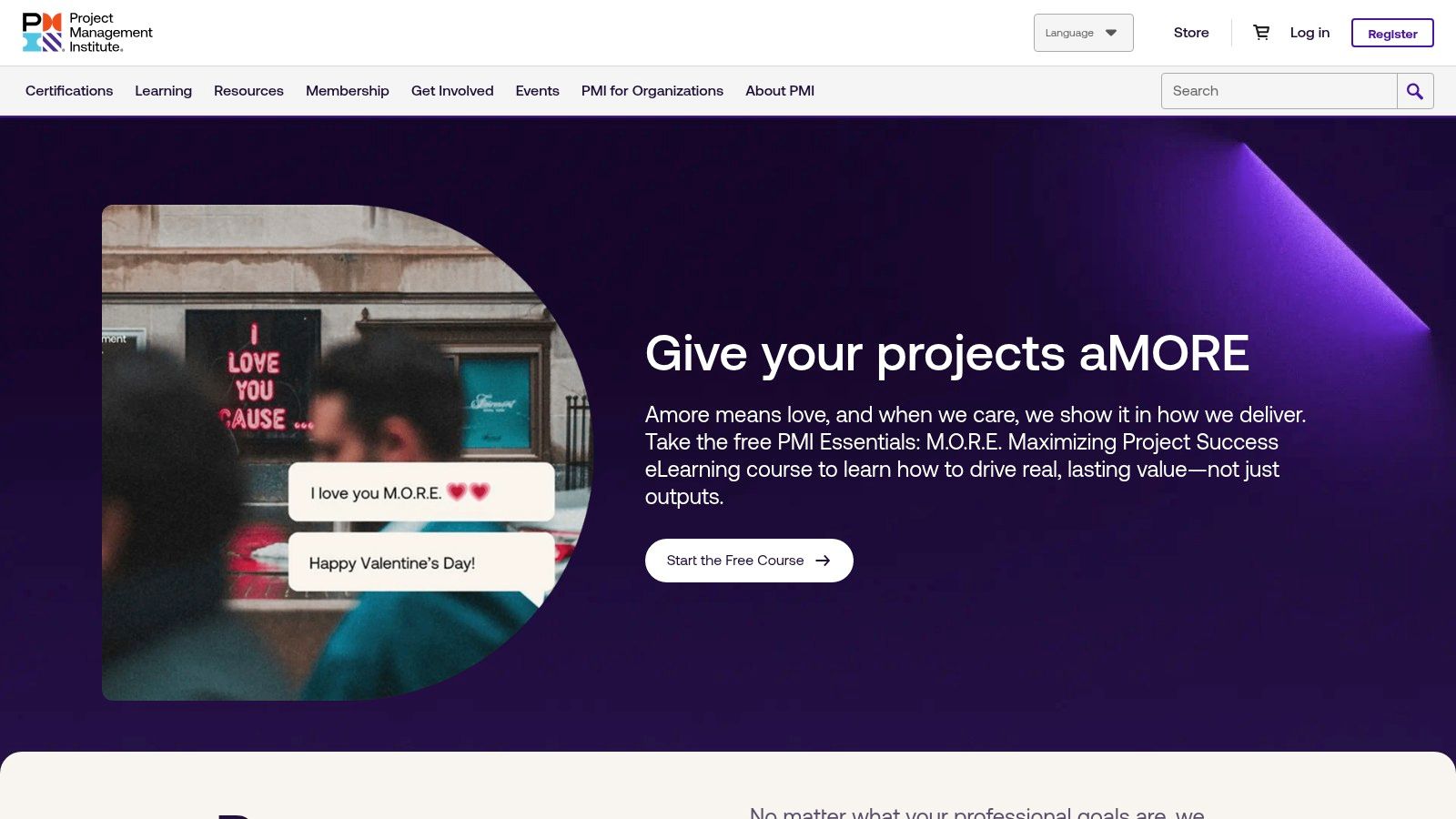Image resolution: width=1456 pixels, height=819 pixels.
Task: Open the Membership menu
Action: pyautogui.click(x=348, y=90)
